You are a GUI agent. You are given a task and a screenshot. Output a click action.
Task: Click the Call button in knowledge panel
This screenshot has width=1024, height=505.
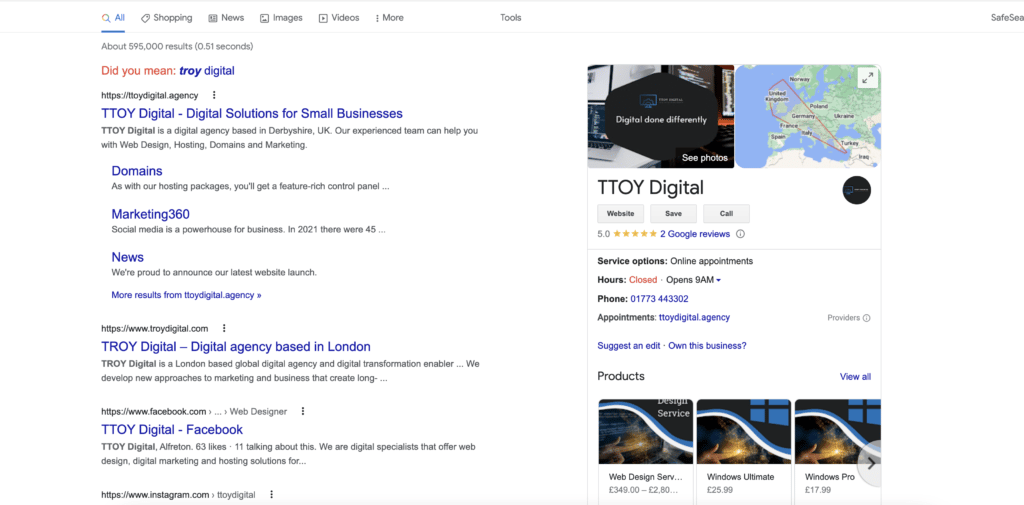726,214
